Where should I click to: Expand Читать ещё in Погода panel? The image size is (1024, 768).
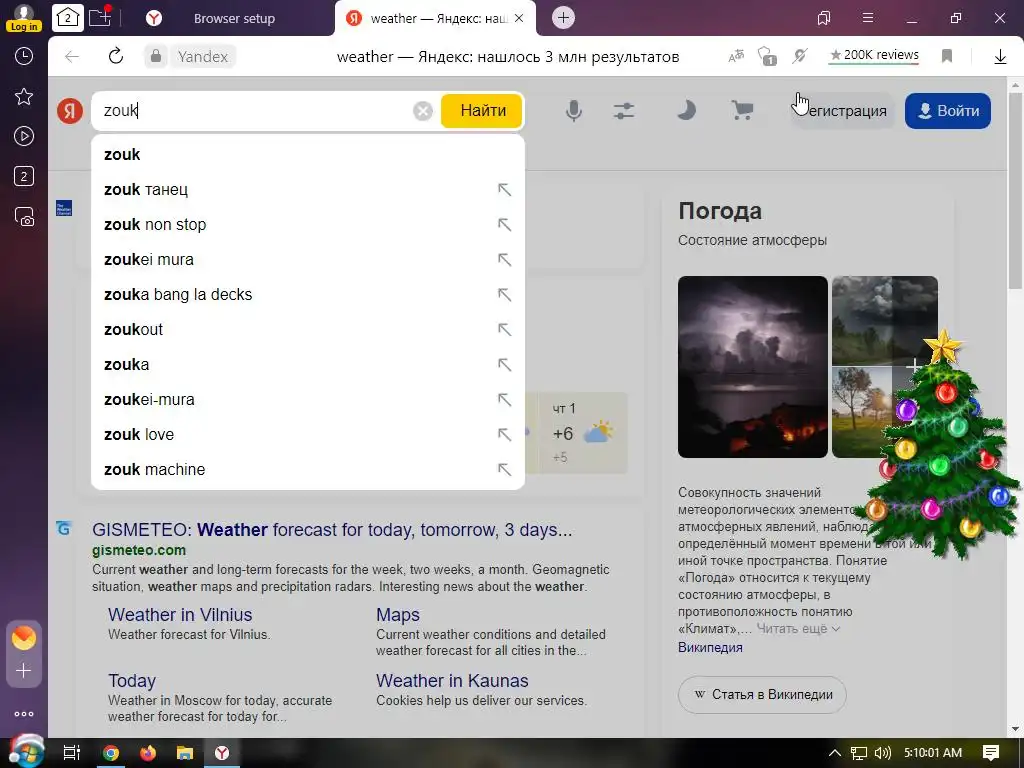tap(798, 628)
